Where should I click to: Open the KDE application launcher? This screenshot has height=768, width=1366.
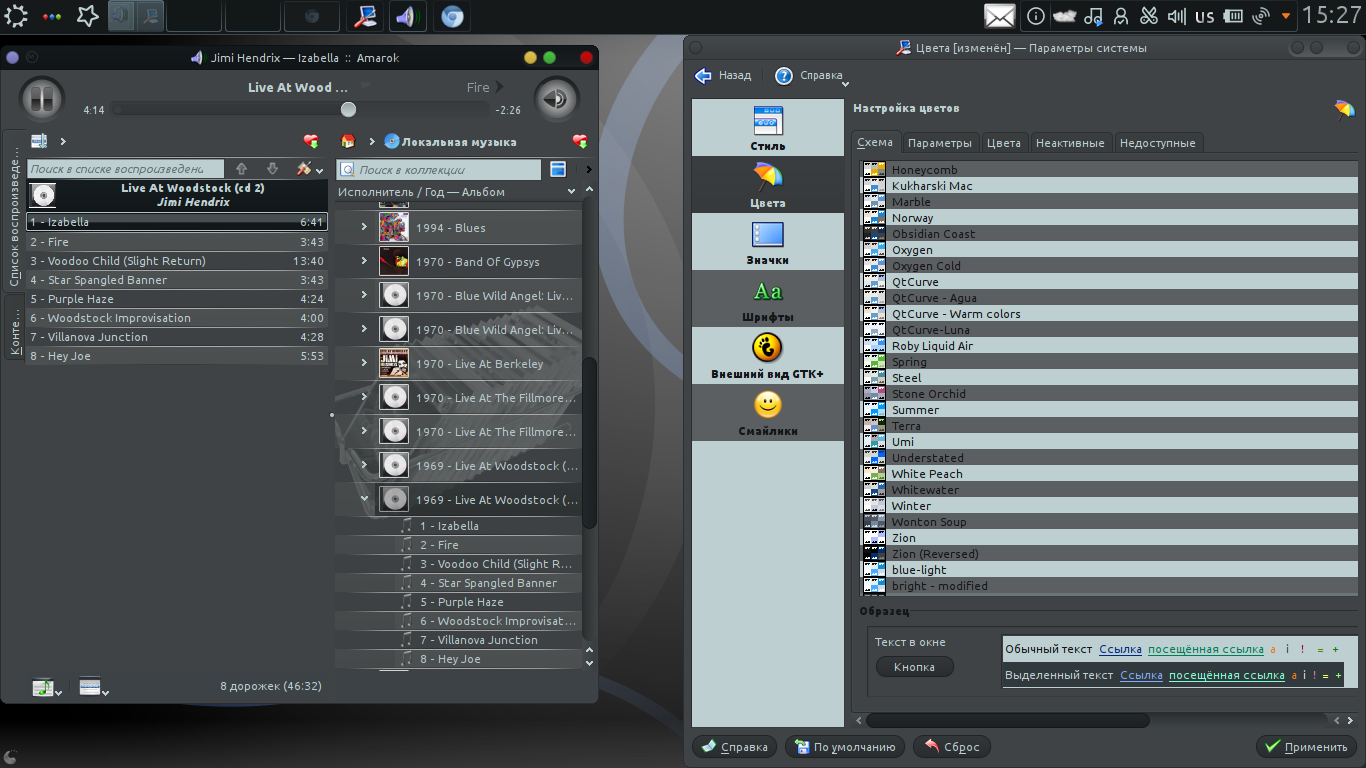pyautogui.click(x=16, y=16)
